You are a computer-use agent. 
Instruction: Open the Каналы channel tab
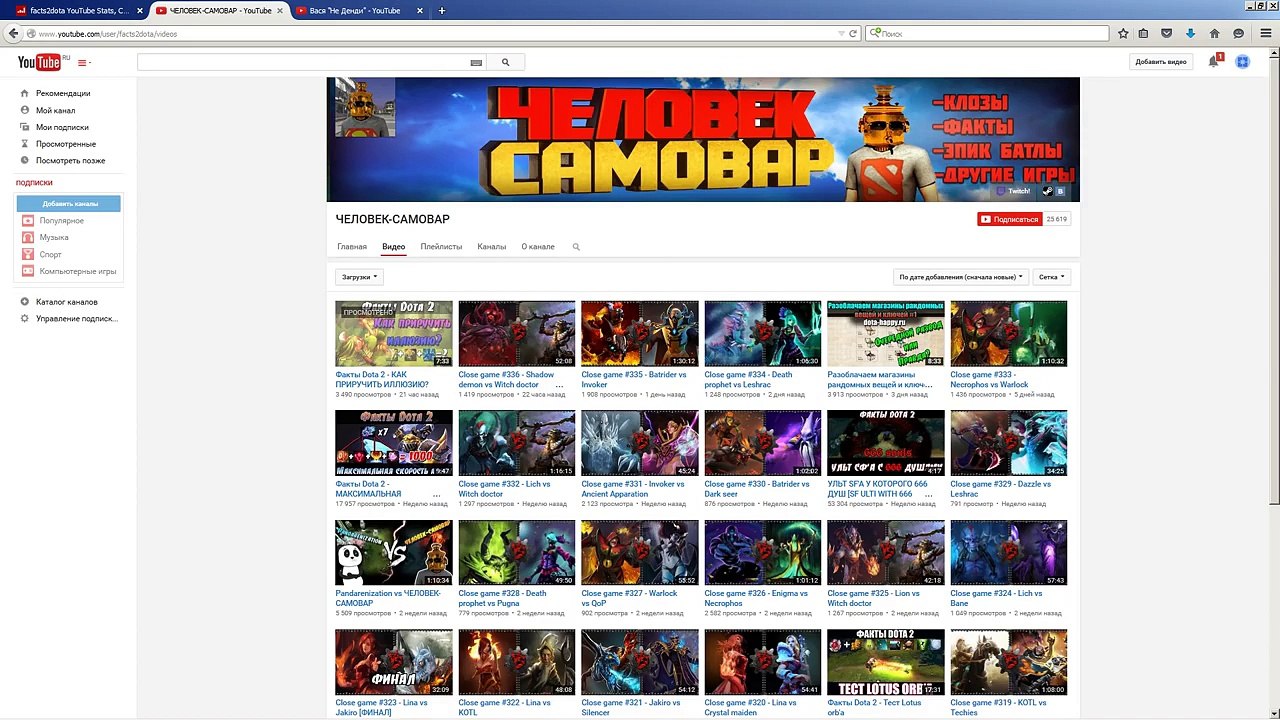(x=492, y=247)
